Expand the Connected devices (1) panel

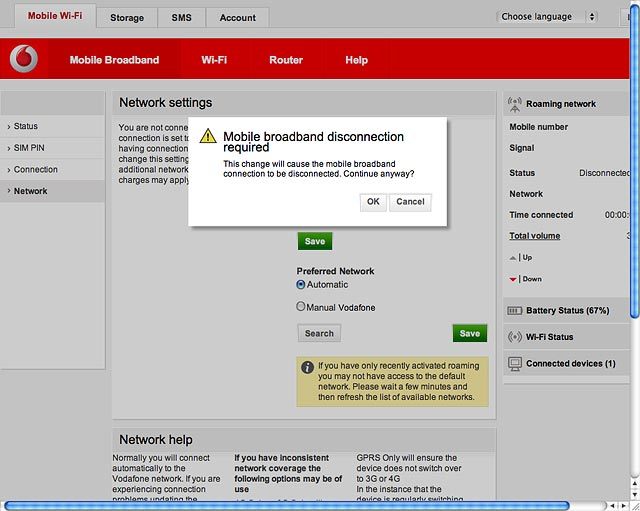[x=567, y=364]
